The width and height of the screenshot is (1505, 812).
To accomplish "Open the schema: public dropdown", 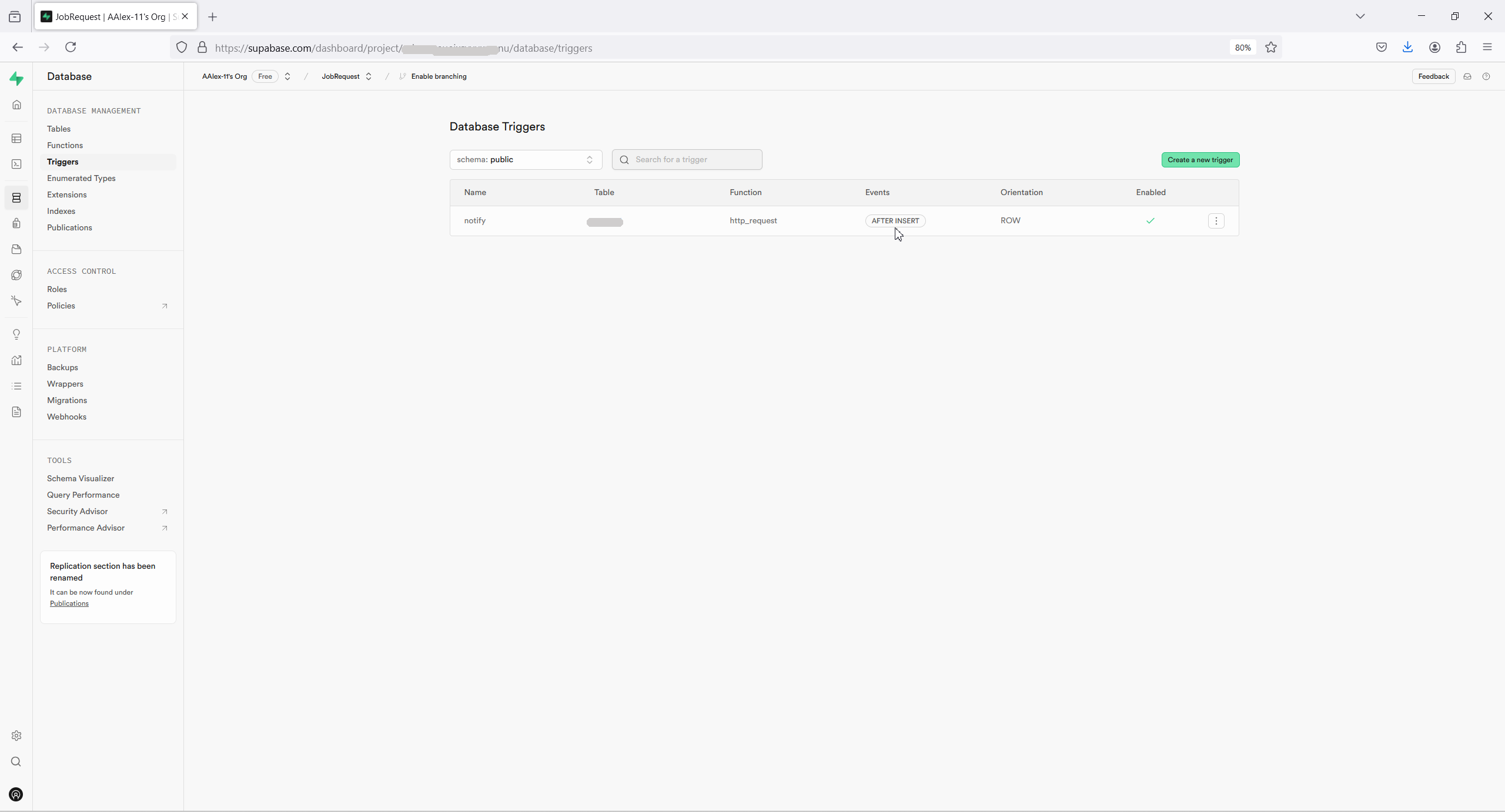I will [526, 160].
